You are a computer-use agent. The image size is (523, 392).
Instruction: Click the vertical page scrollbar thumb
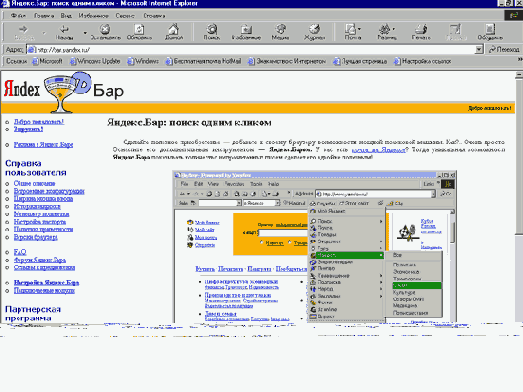(519, 156)
